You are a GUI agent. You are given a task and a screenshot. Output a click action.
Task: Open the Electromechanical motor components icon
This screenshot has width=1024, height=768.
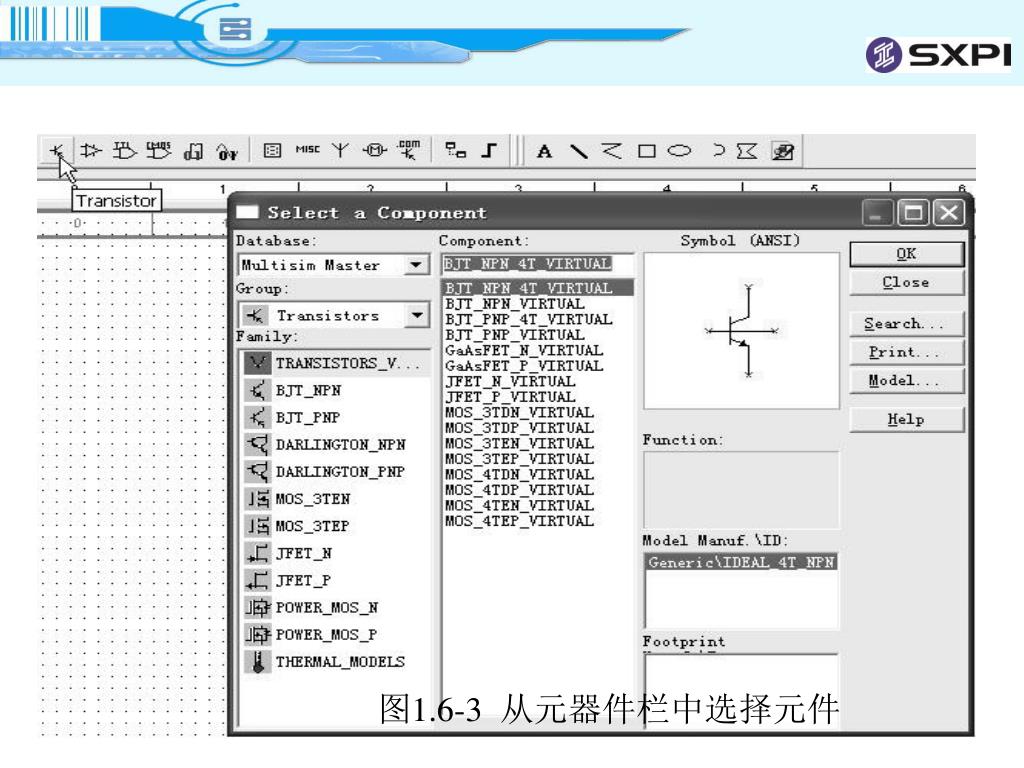tap(375, 151)
